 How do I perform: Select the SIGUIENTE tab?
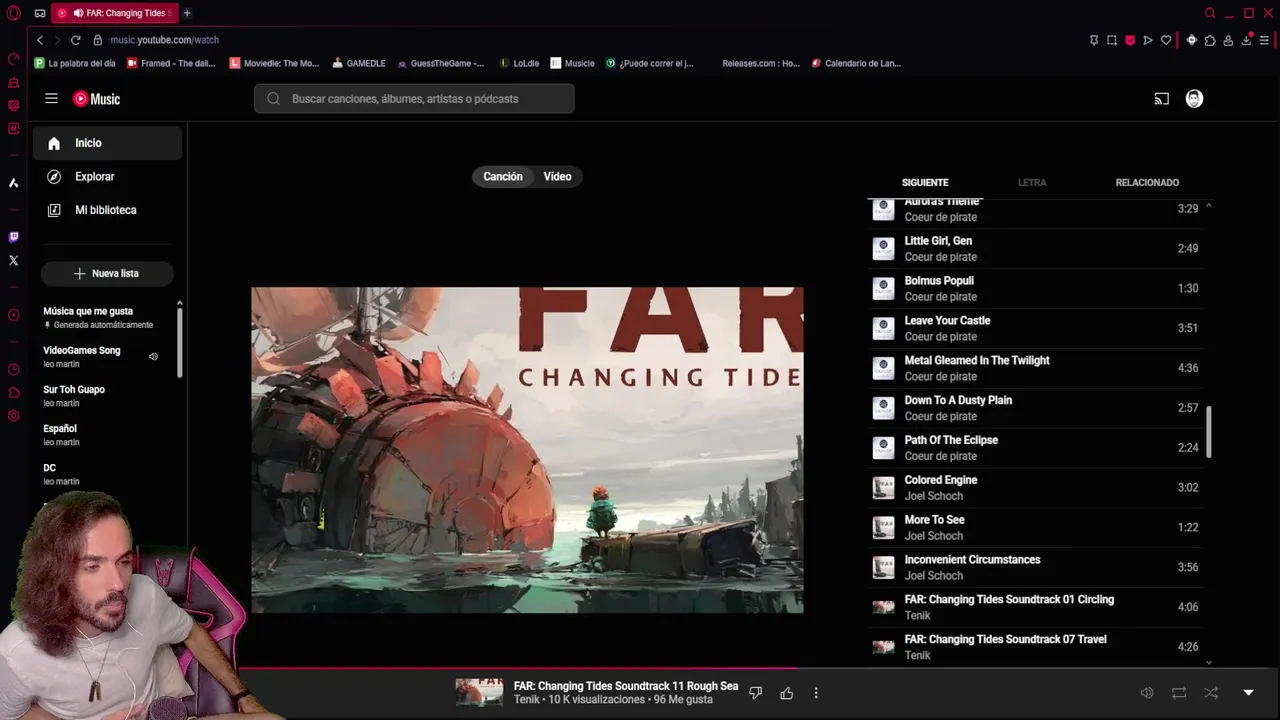(x=925, y=183)
